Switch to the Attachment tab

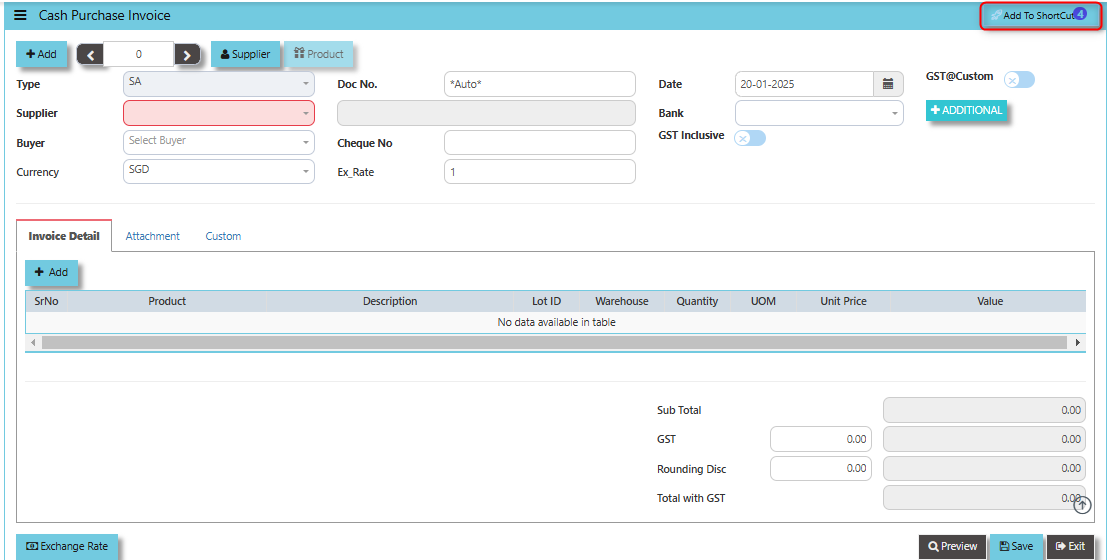click(152, 236)
